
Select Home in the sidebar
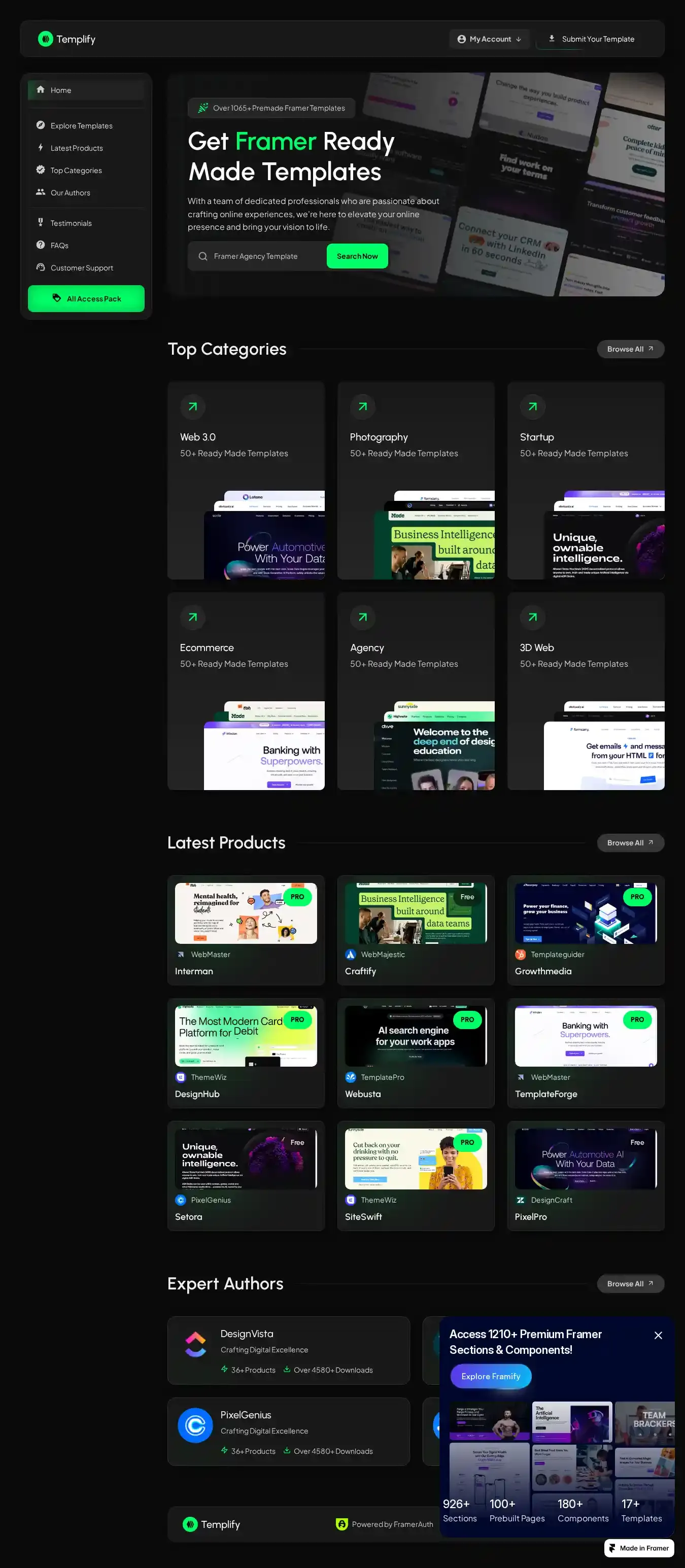(x=86, y=90)
